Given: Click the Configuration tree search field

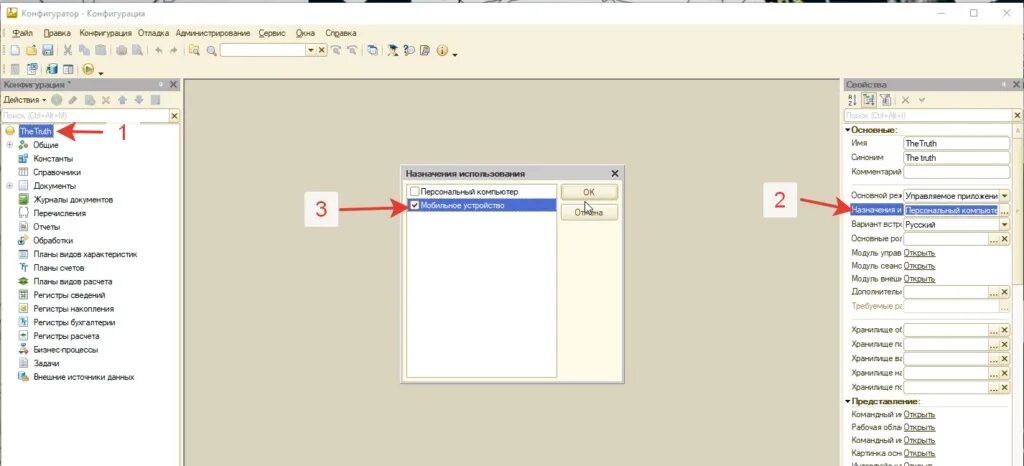Looking at the screenshot, I should [x=85, y=116].
